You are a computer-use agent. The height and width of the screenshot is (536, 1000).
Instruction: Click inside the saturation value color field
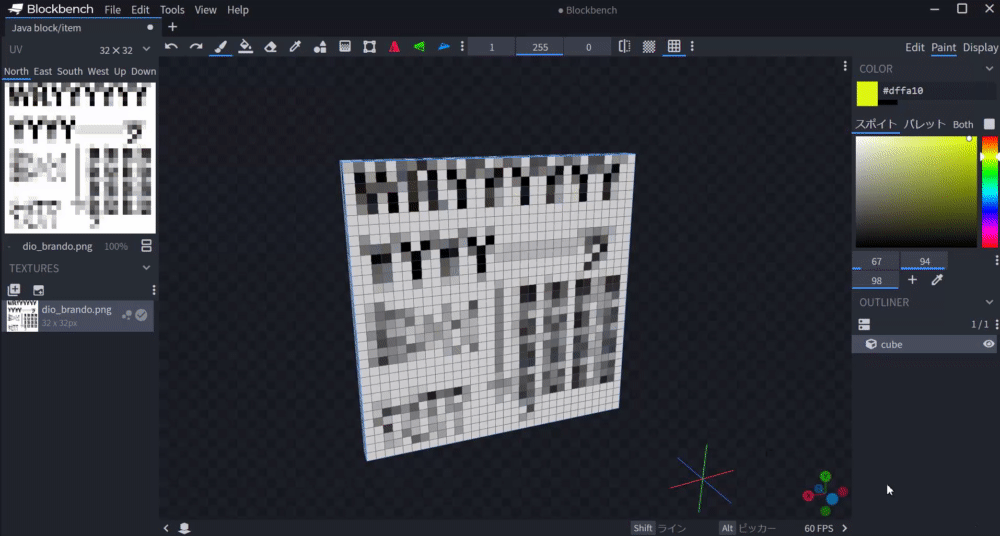[916, 191]
